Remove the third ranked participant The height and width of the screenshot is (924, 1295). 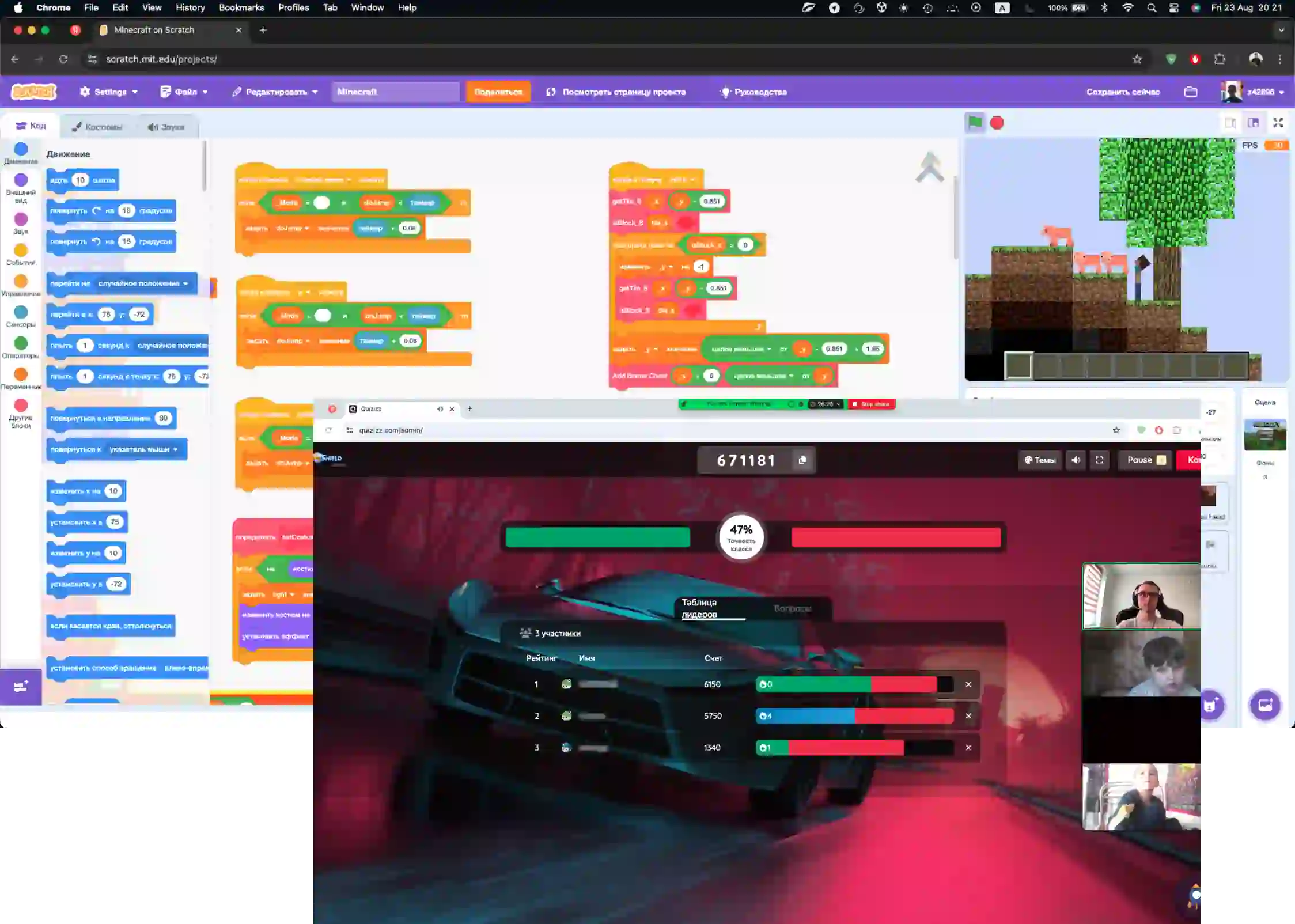(968, 748)
